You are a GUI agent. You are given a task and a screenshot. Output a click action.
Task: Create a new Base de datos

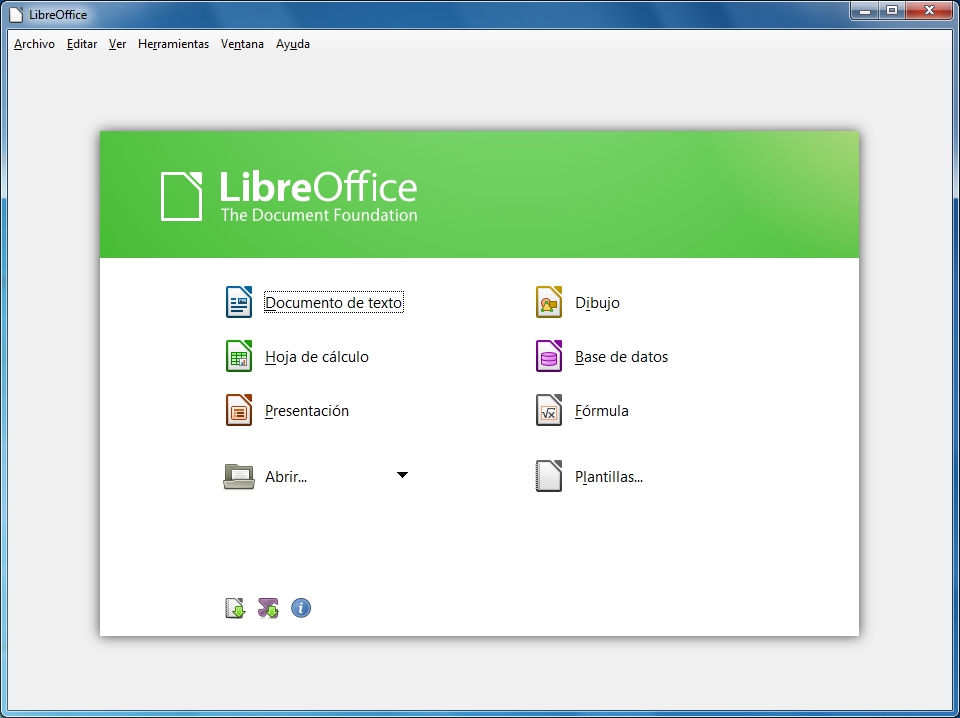(x=621, y=356)
